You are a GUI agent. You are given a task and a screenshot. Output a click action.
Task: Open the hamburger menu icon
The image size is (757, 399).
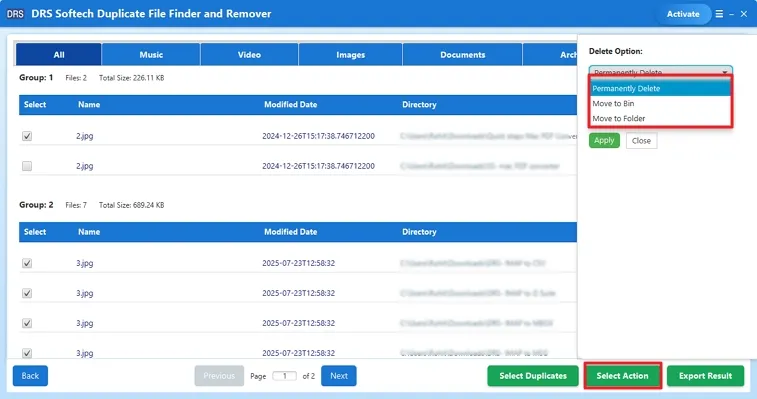719,14
